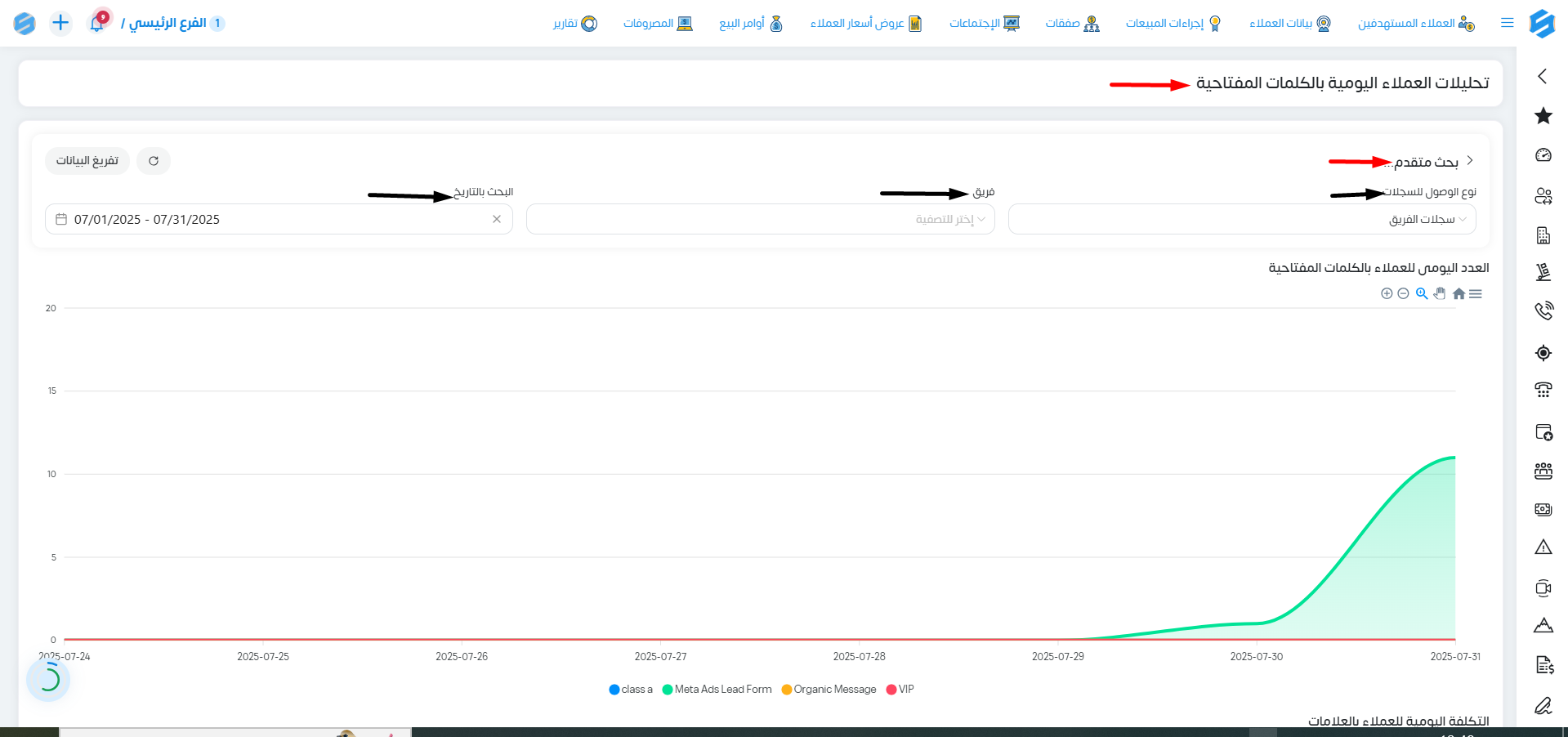Open the warning triangle icon in sidebar
Image resolution: width=1568 pixels, height=737 pixels.
click(x=1543, y=547)
